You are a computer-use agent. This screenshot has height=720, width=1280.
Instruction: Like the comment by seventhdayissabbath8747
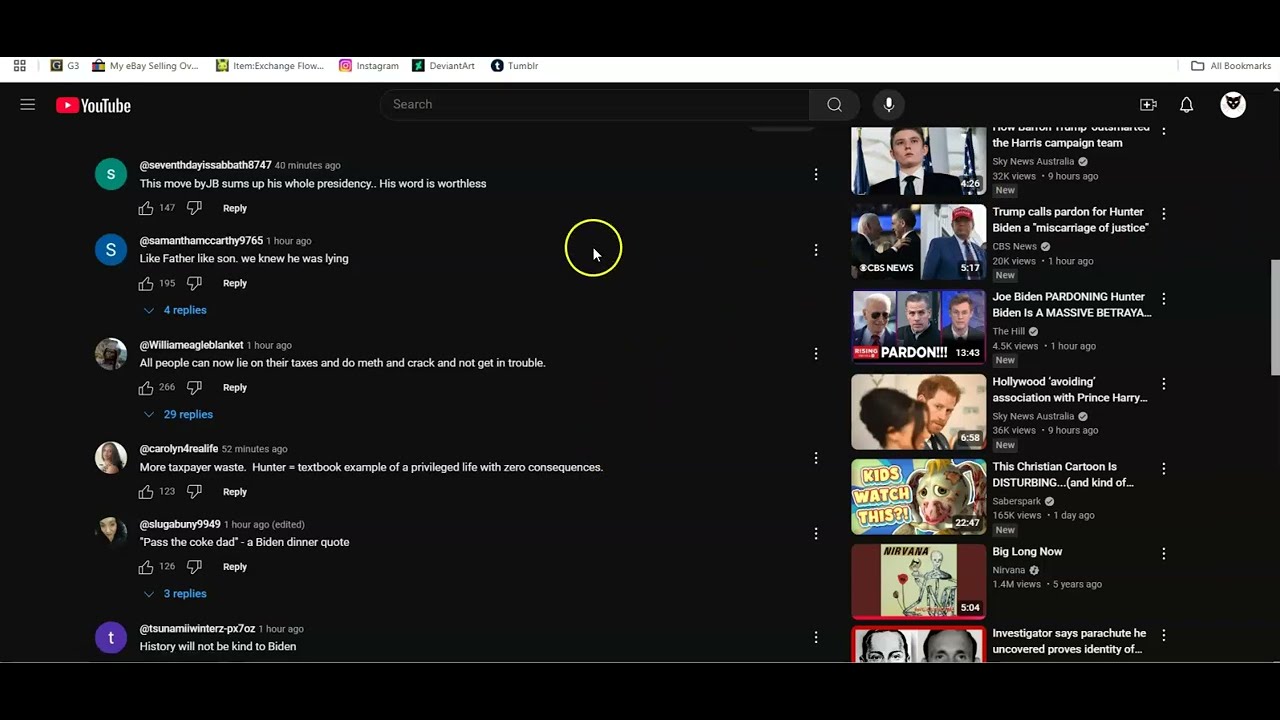[146, 208]
